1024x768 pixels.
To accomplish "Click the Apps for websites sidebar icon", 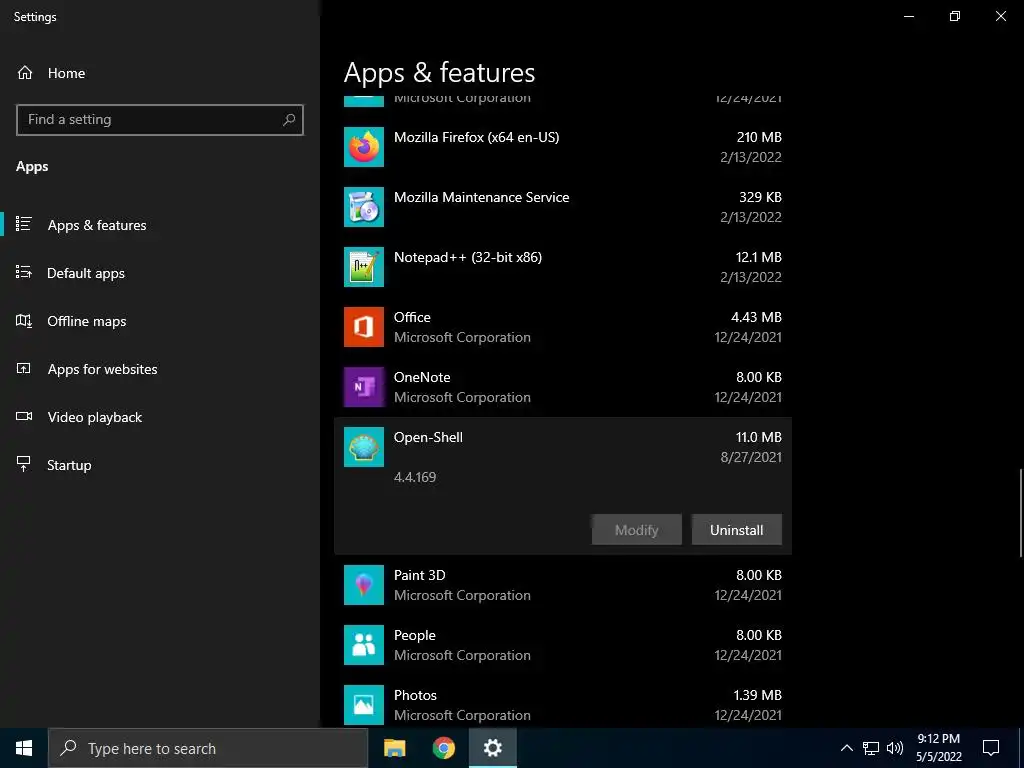I will 24,368.
